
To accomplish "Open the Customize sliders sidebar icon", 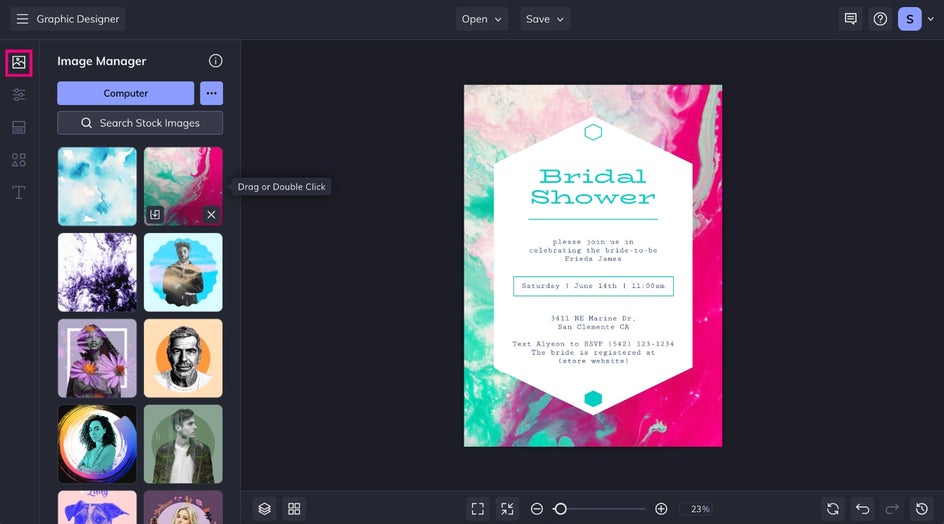I will point(19,95).
